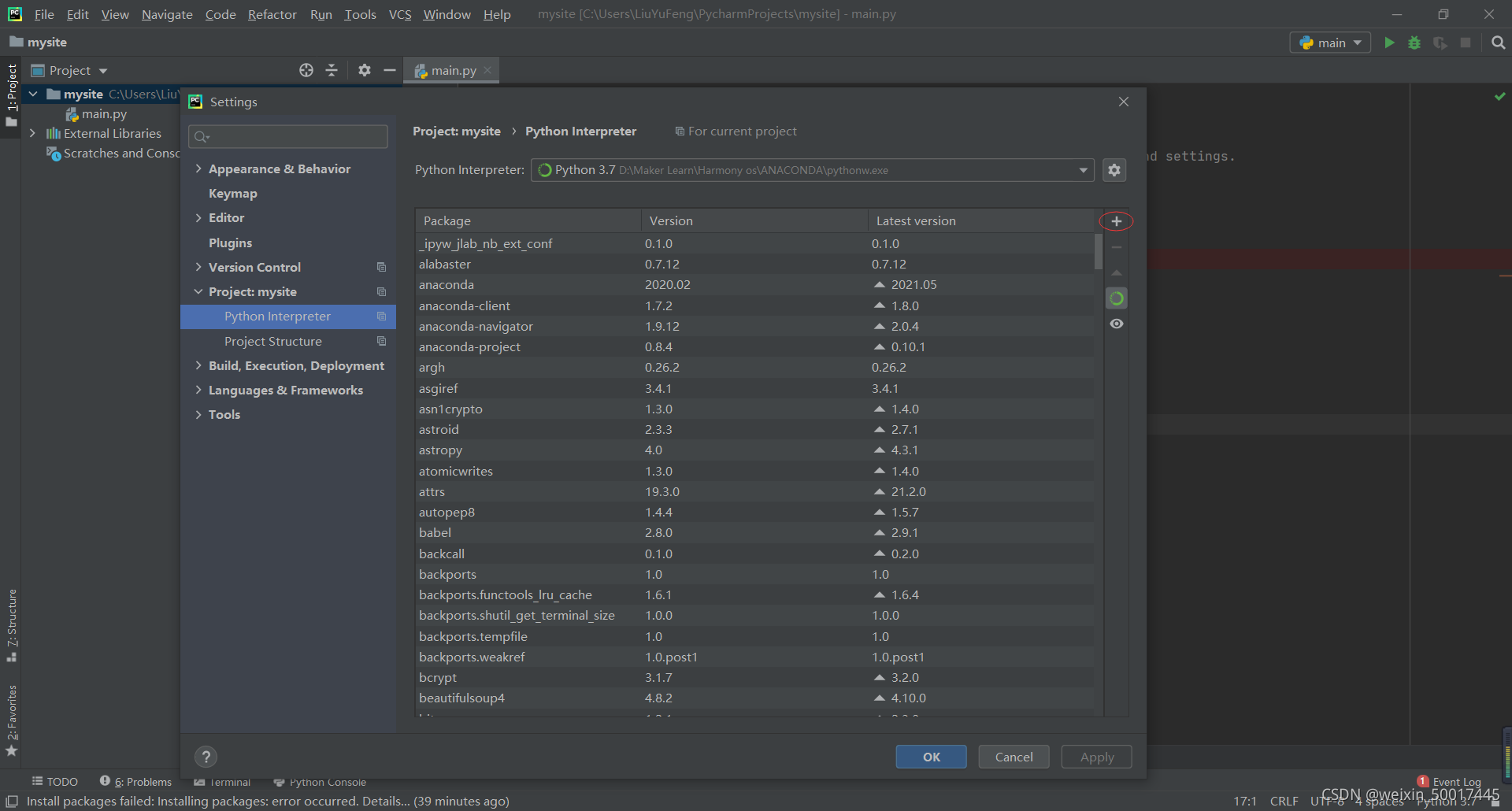Open the Project view dropdown

pos(69,70)
